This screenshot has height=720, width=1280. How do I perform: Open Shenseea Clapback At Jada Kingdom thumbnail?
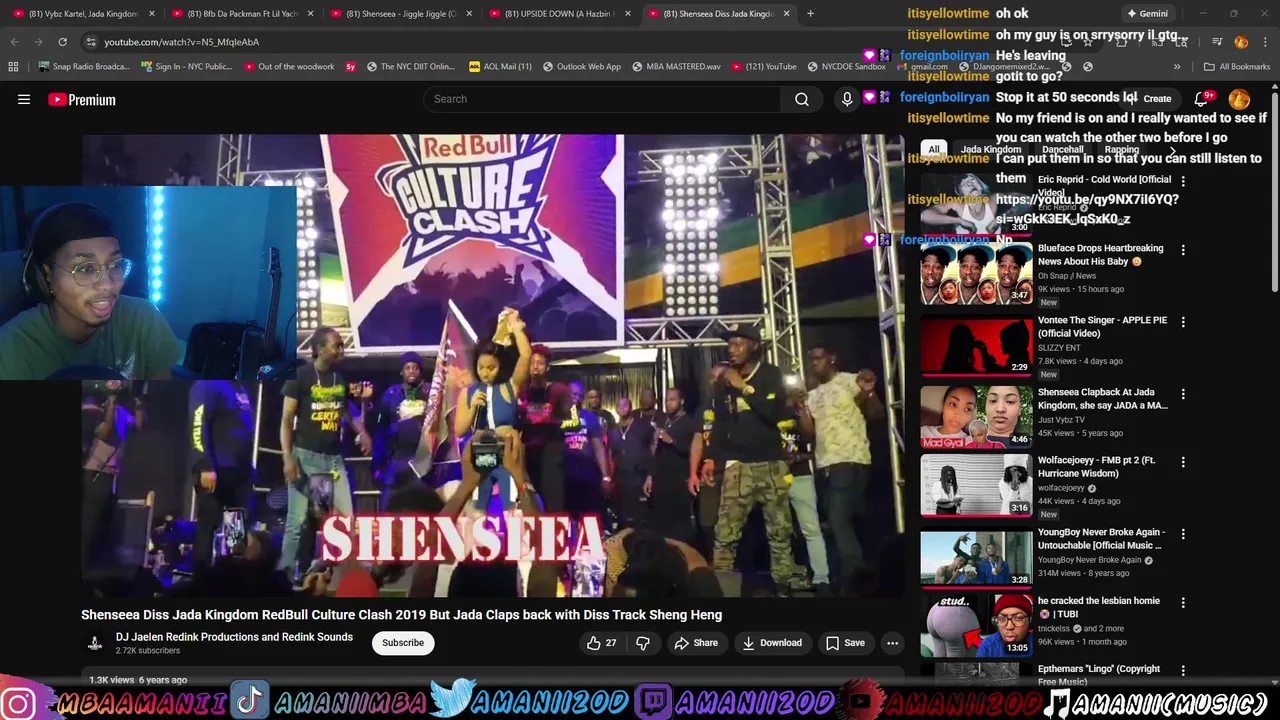pyautogui.click(x=976, y=417)
